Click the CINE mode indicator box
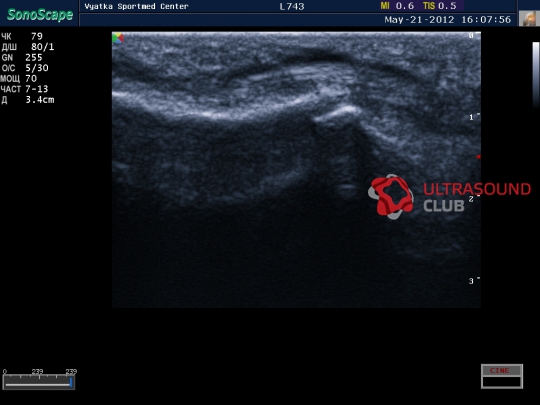Viewport: 540px width, 405px height. click(x=502, y=376)
